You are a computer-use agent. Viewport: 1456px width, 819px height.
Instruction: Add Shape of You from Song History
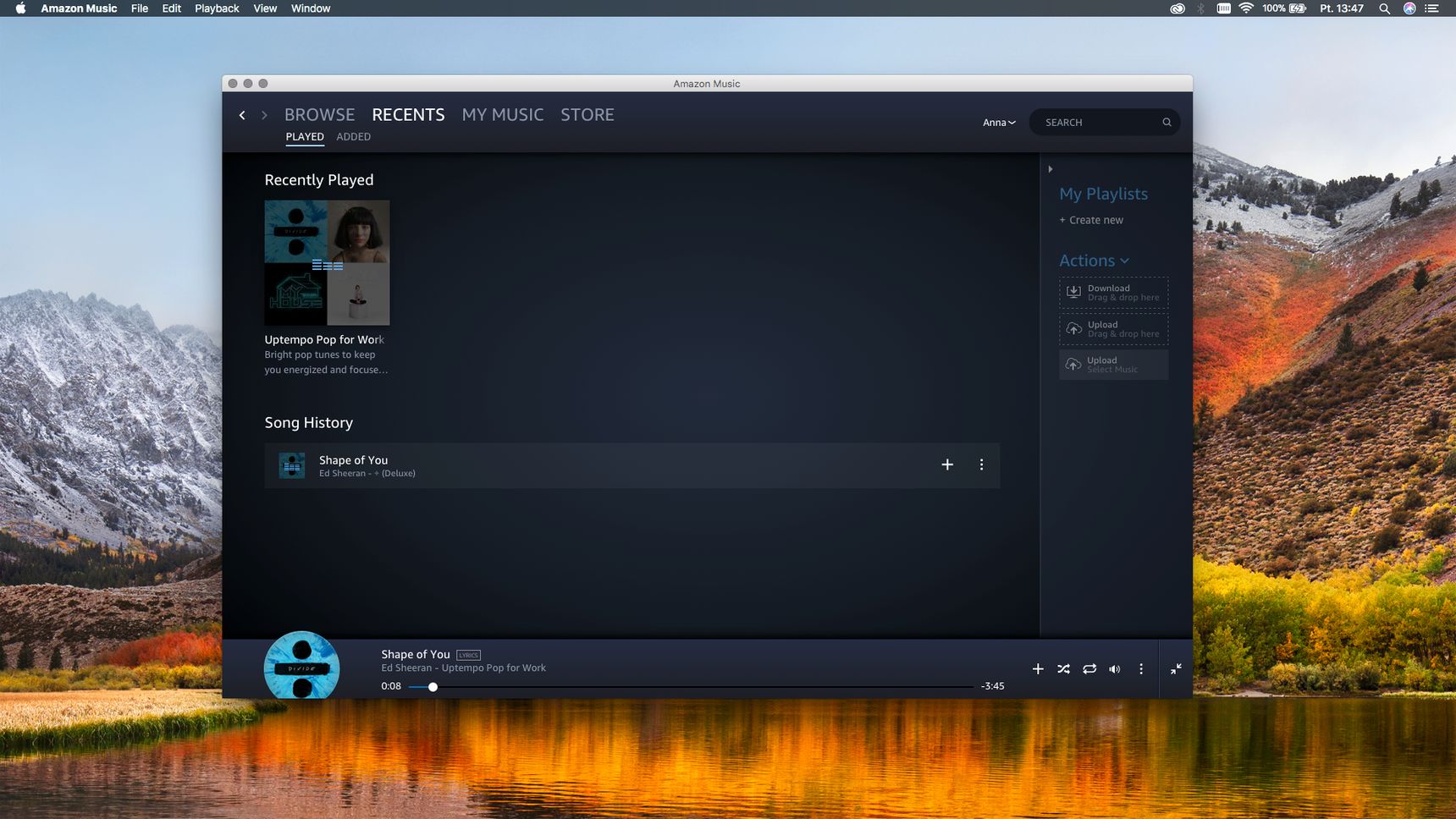coord(947,464)
